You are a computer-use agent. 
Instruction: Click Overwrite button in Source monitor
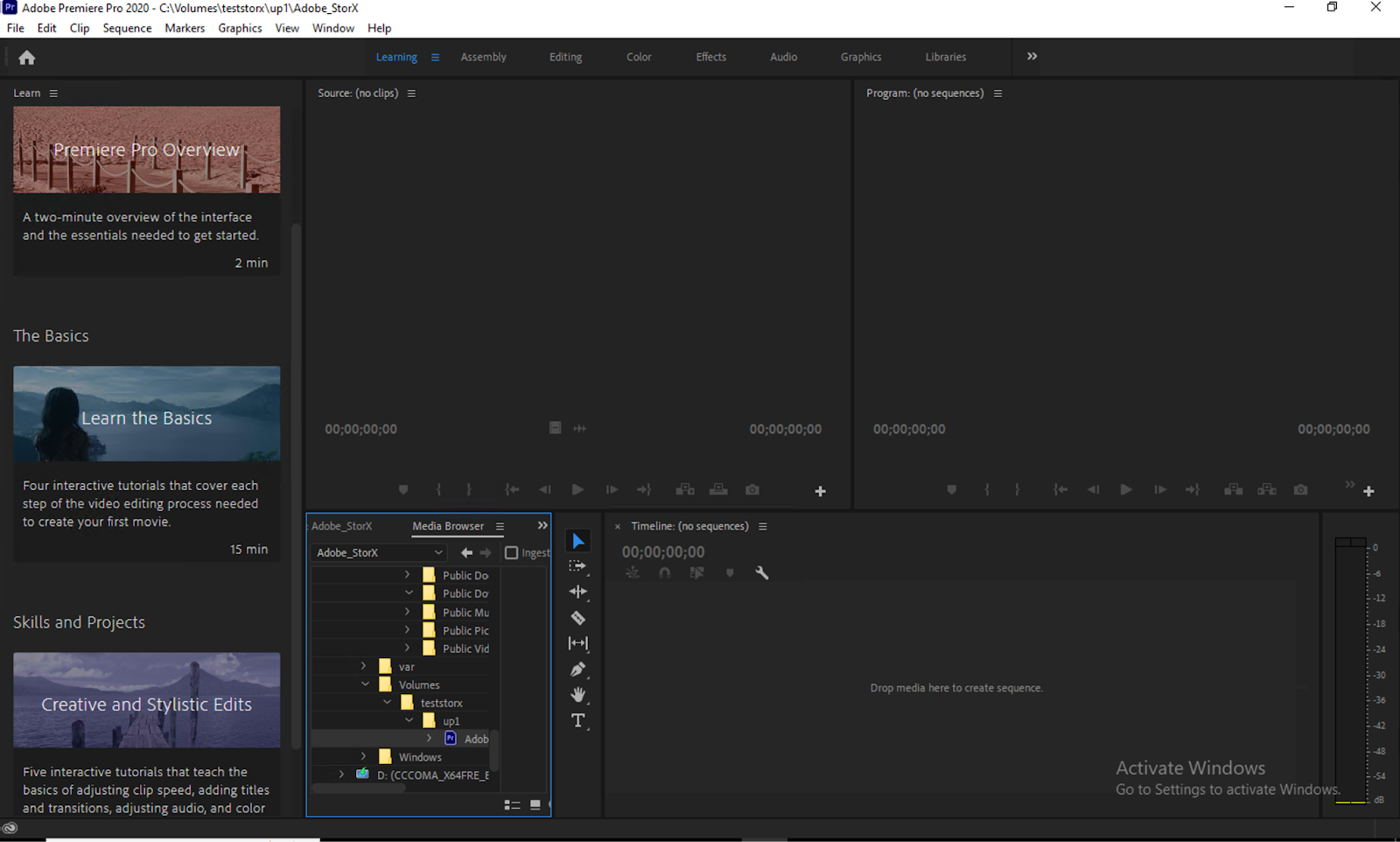tap(718, 490)
